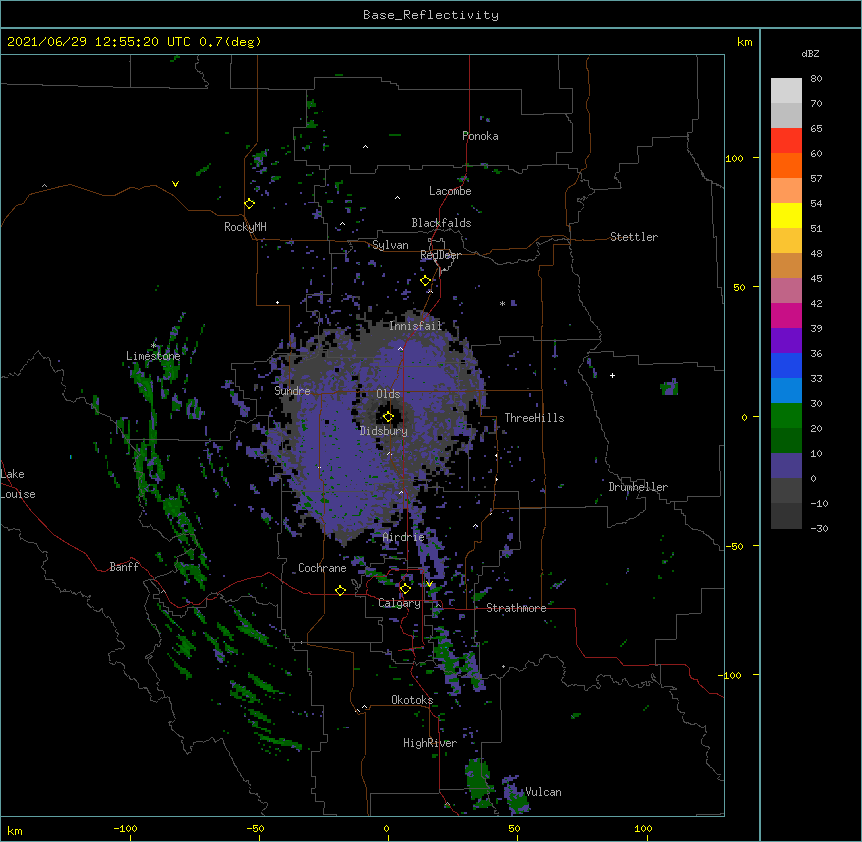Viewport: 862px width, 842px height.
Task: Click the RedDeer city label
Action: (440, 255)
